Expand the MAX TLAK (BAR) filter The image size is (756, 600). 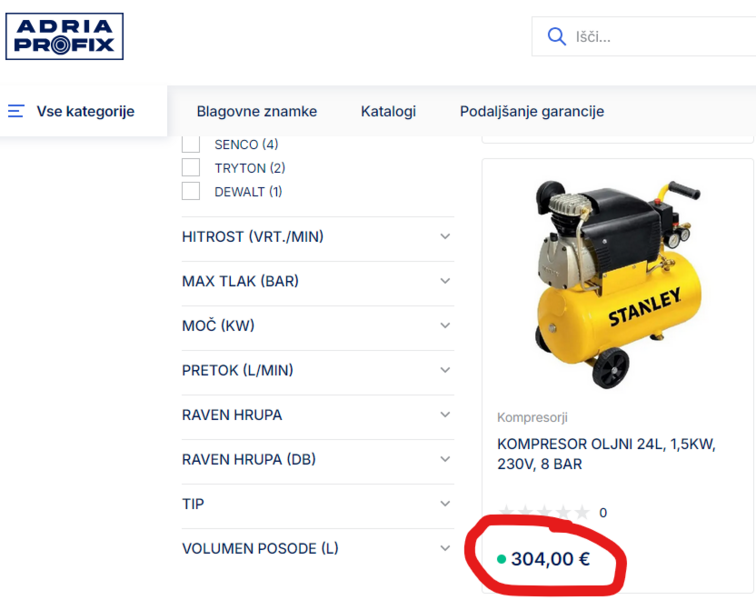pos(445,281)
